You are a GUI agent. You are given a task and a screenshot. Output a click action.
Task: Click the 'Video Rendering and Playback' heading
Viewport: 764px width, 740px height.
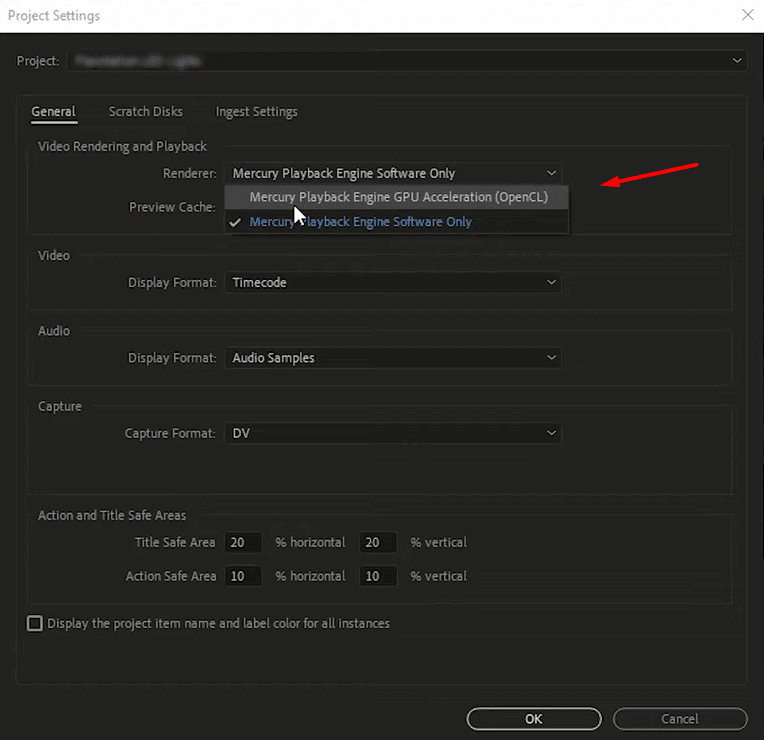(x=122, y=147)
